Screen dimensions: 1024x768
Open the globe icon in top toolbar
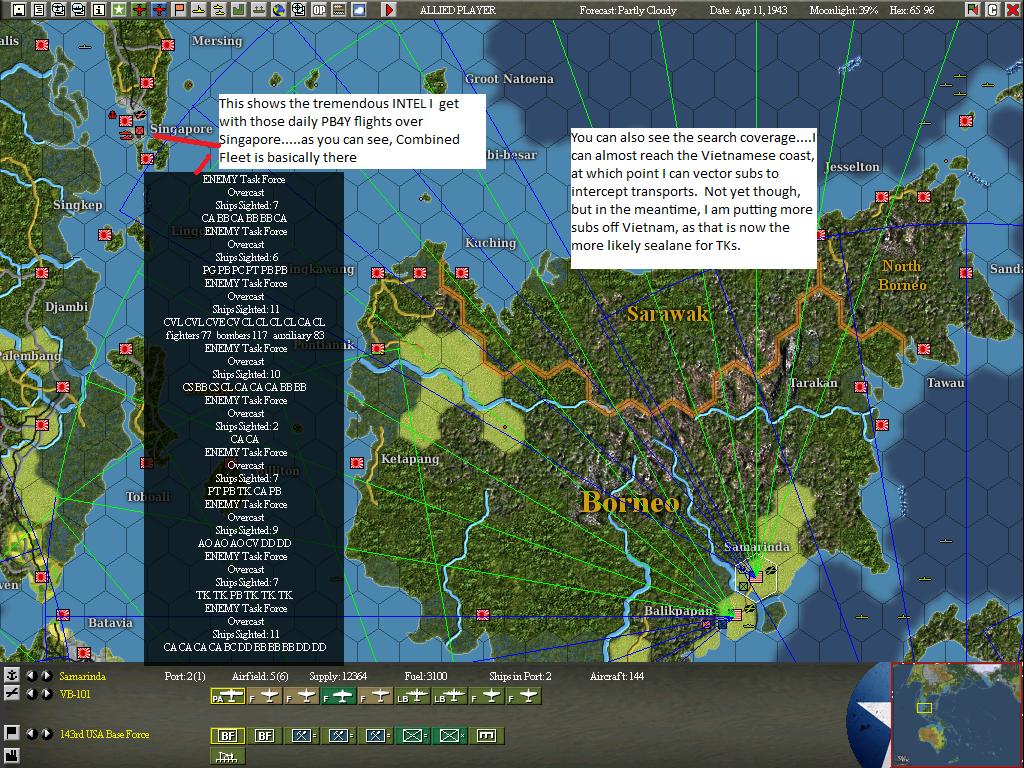[279, 10]
